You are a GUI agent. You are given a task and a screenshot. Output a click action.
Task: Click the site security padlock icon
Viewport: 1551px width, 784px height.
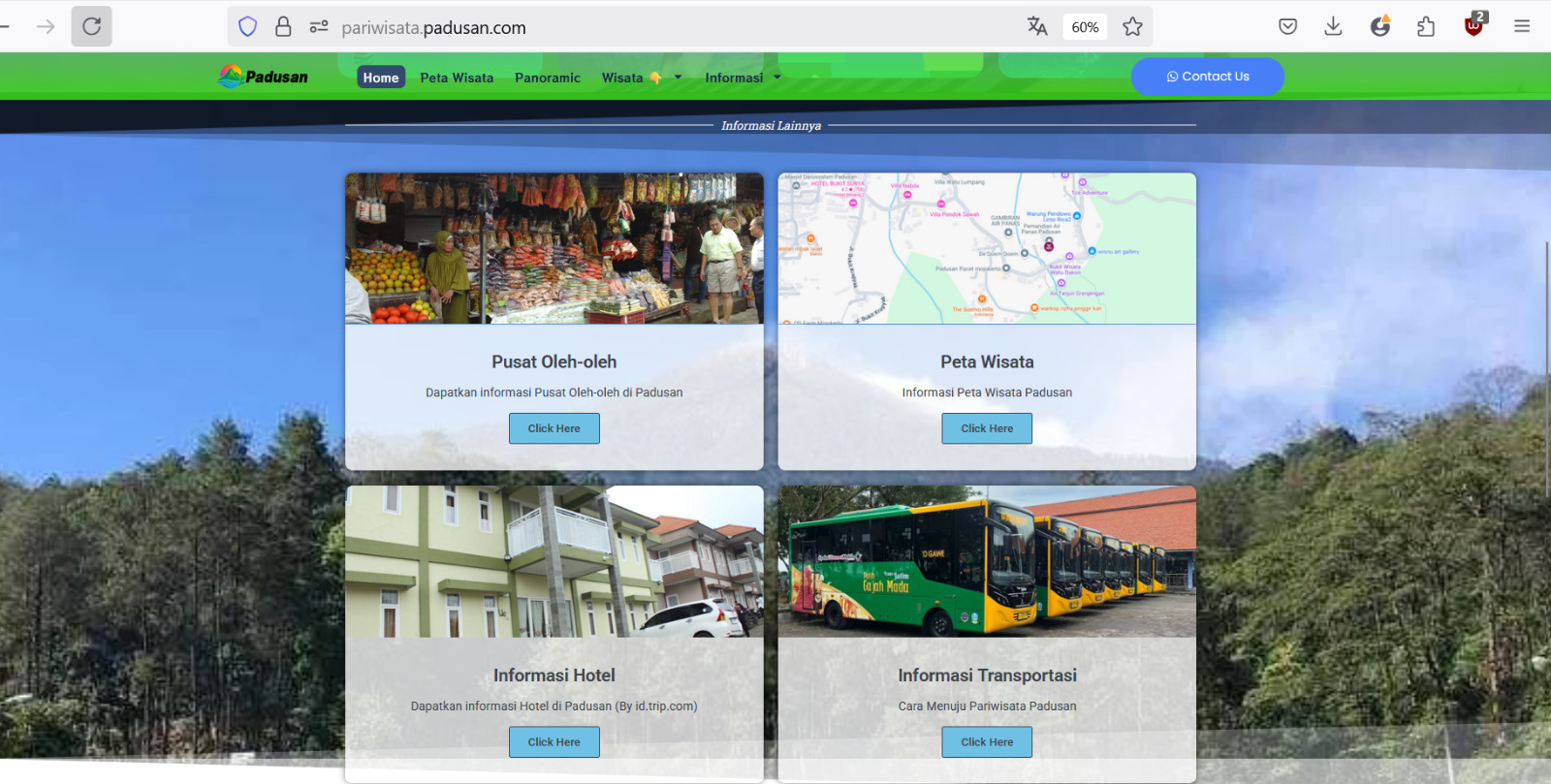point(283,26)
